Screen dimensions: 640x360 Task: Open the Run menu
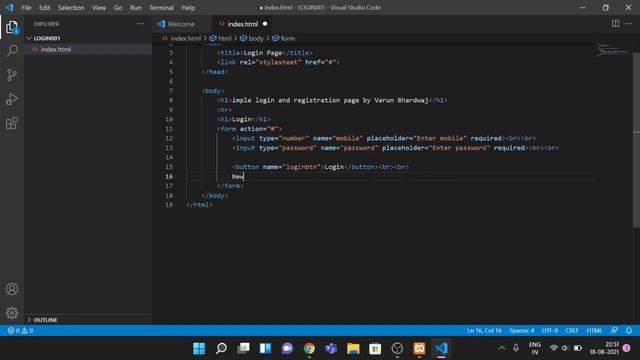coord(136,8)
